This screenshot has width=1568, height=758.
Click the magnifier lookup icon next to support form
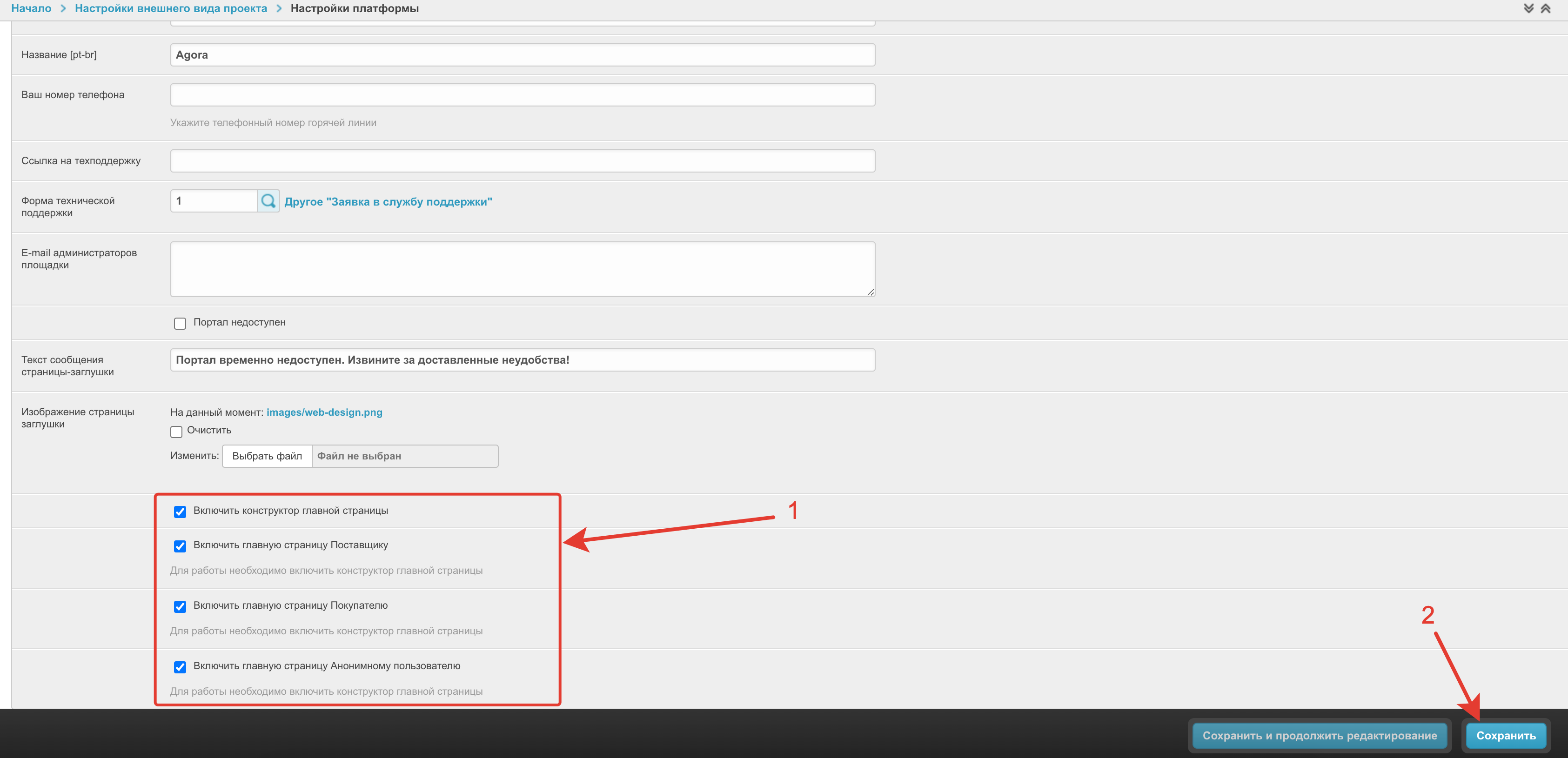(x=268, y=201)
